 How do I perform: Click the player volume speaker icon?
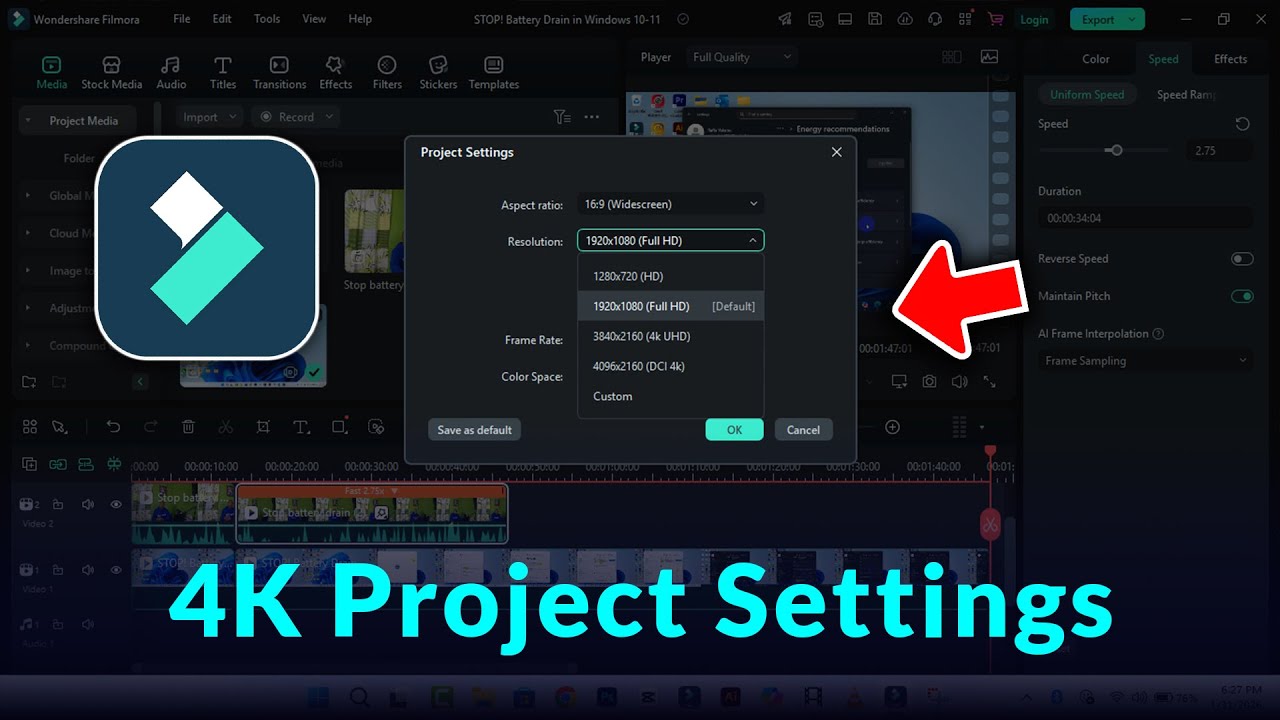pyautogui.click(x=960, y=381)
